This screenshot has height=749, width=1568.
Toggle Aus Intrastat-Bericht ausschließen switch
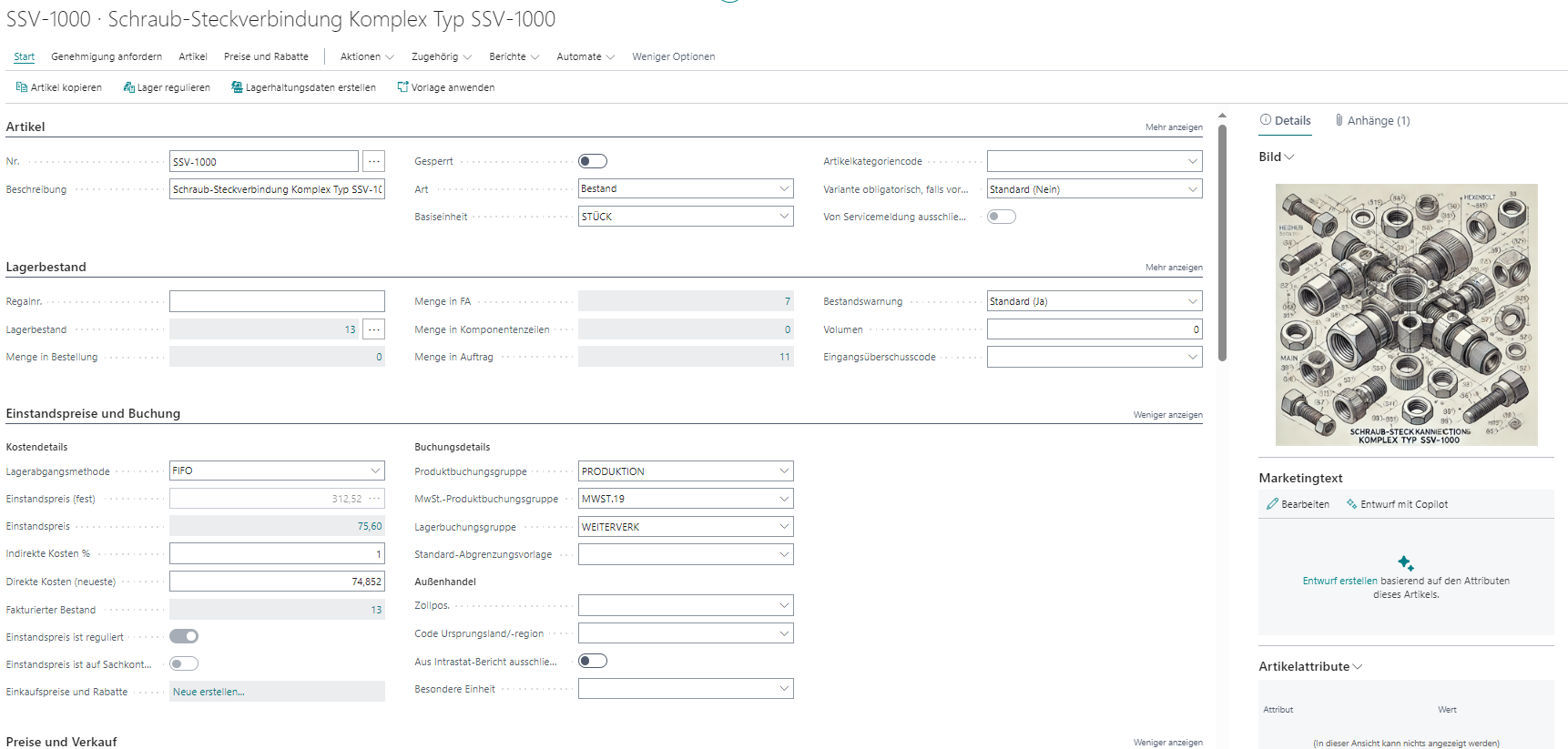pos(593,661)
